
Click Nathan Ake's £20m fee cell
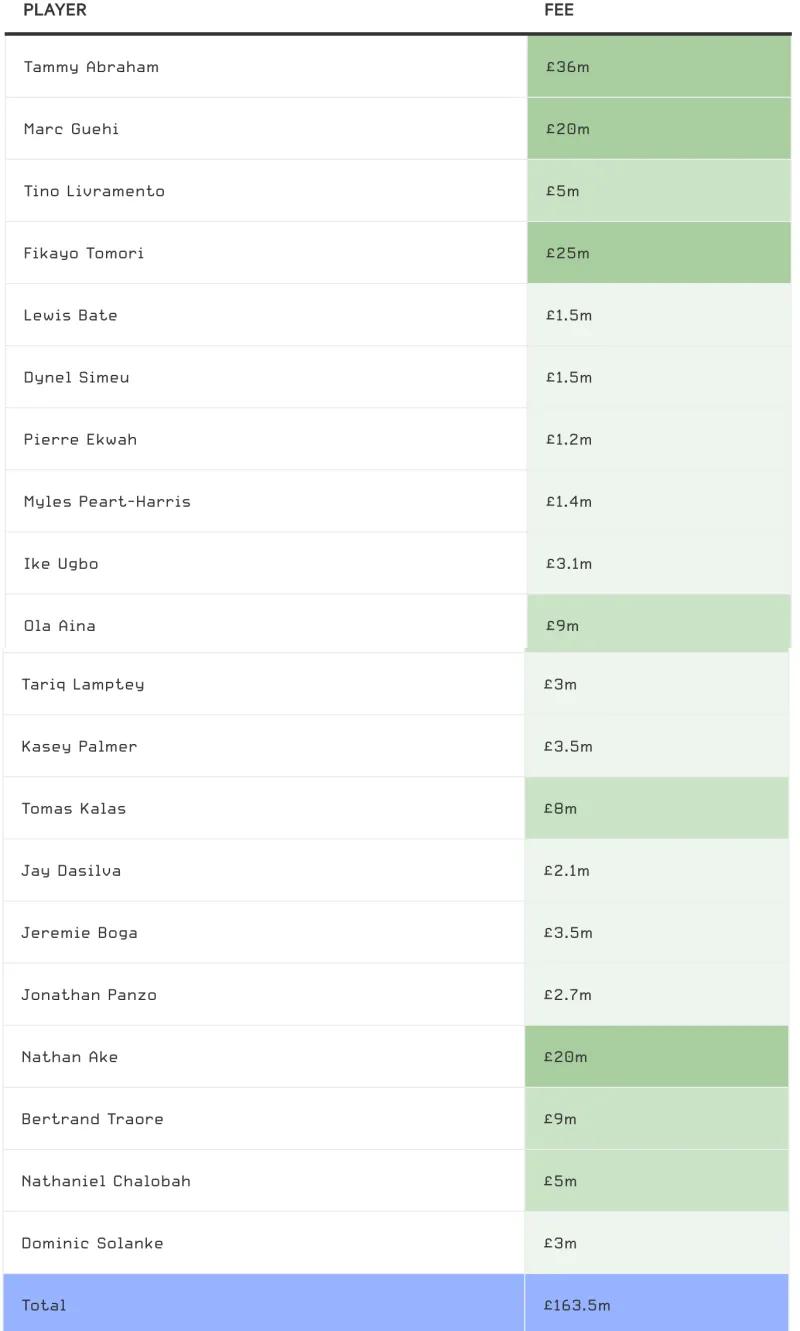point(566,1056)
